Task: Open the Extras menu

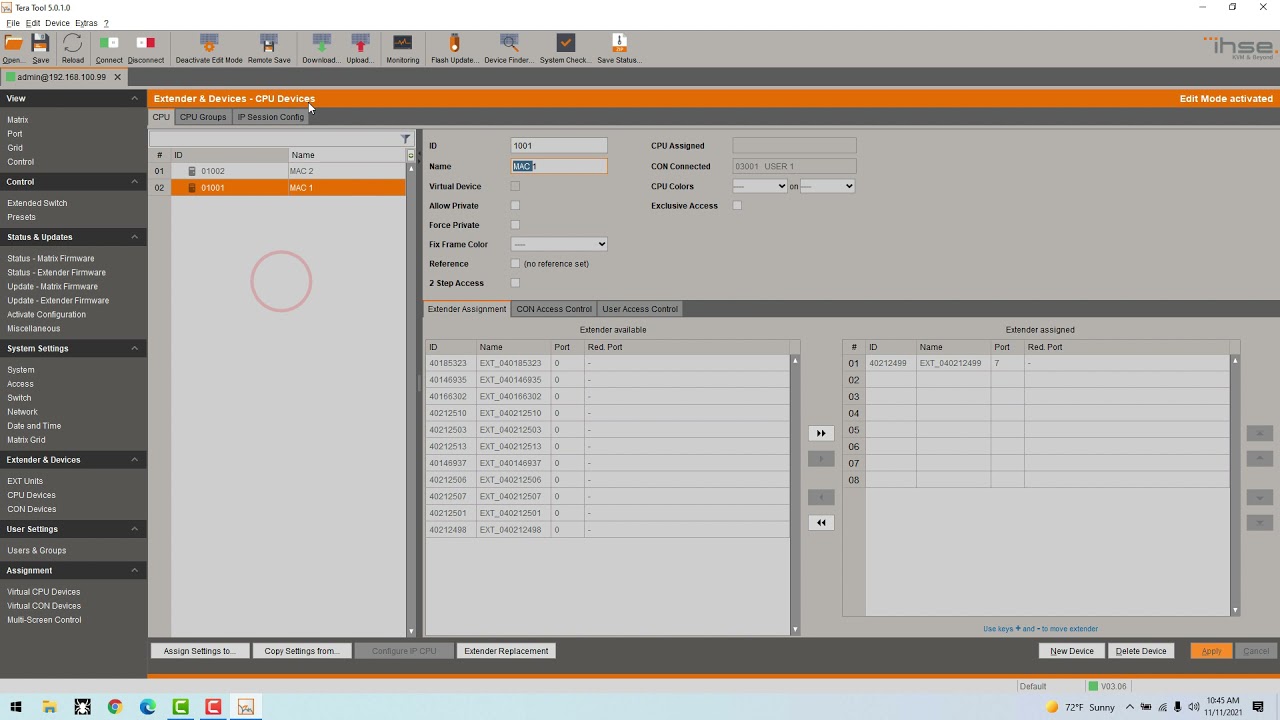Action: (x=86, y=23)
